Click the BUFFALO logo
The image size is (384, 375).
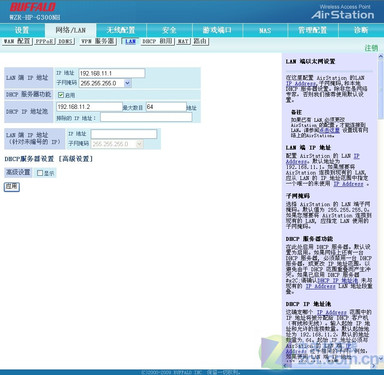(x=33, y=7)
